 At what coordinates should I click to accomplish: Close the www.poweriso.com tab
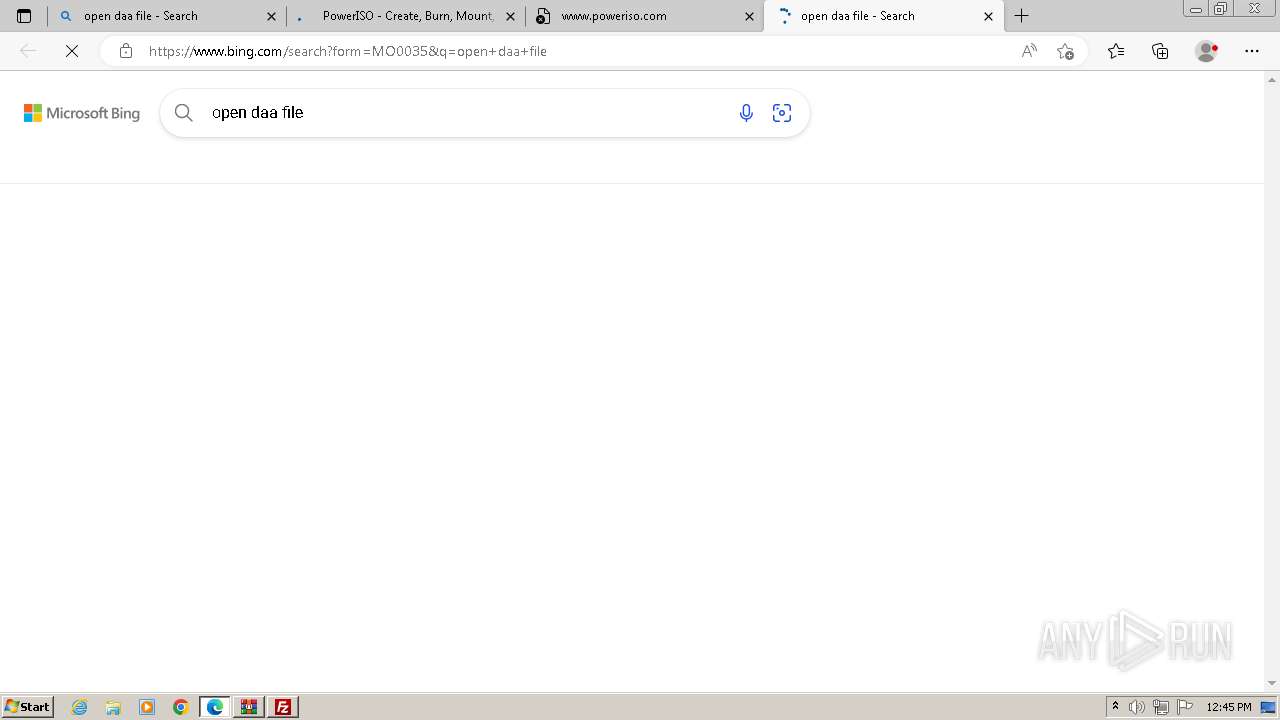click(749, 16)
